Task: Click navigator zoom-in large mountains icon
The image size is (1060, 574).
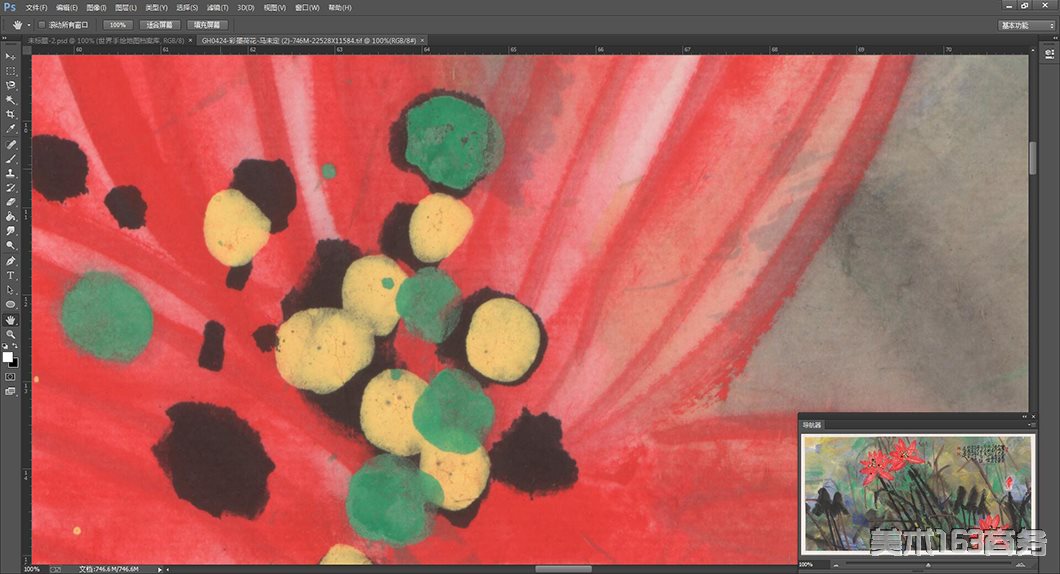Action: click(1020, 565)
